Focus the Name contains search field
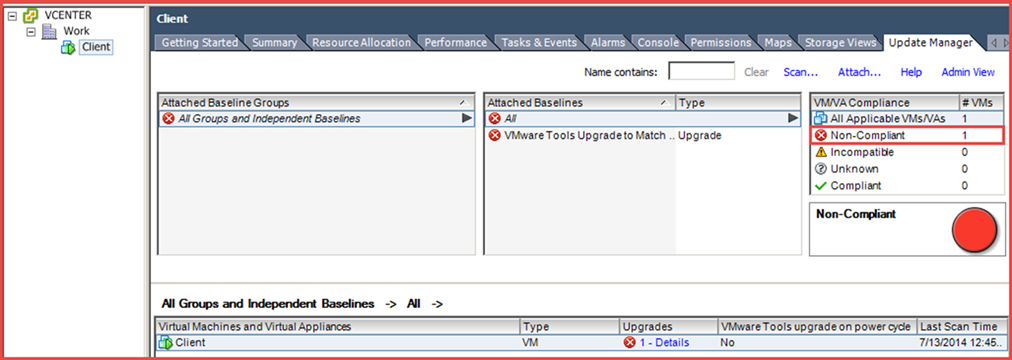This screenshot has width=1012, height=360. 701,72
